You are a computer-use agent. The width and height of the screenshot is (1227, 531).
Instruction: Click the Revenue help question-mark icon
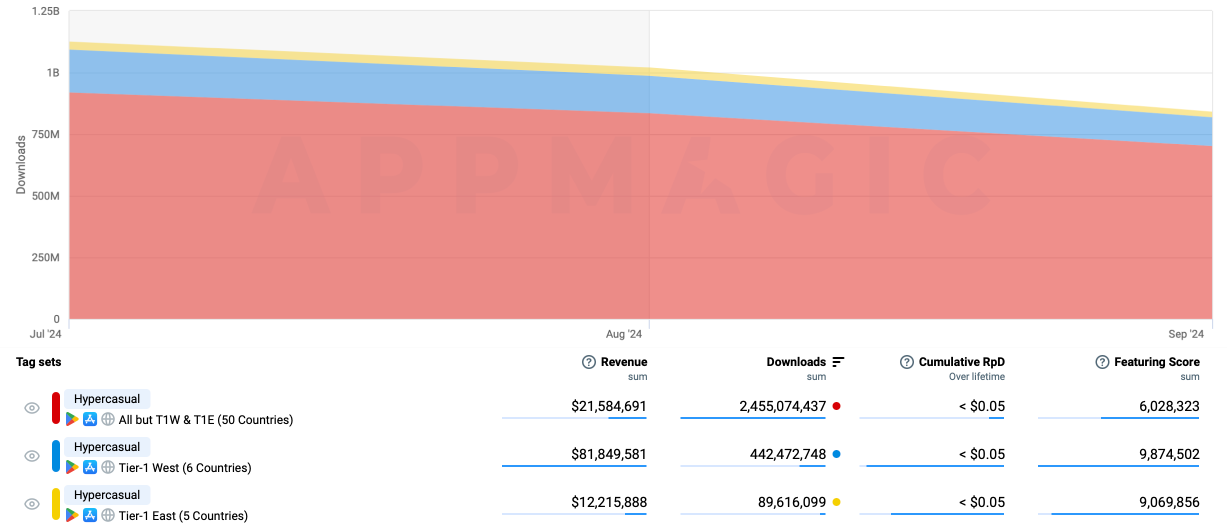(x=589, y=362)
